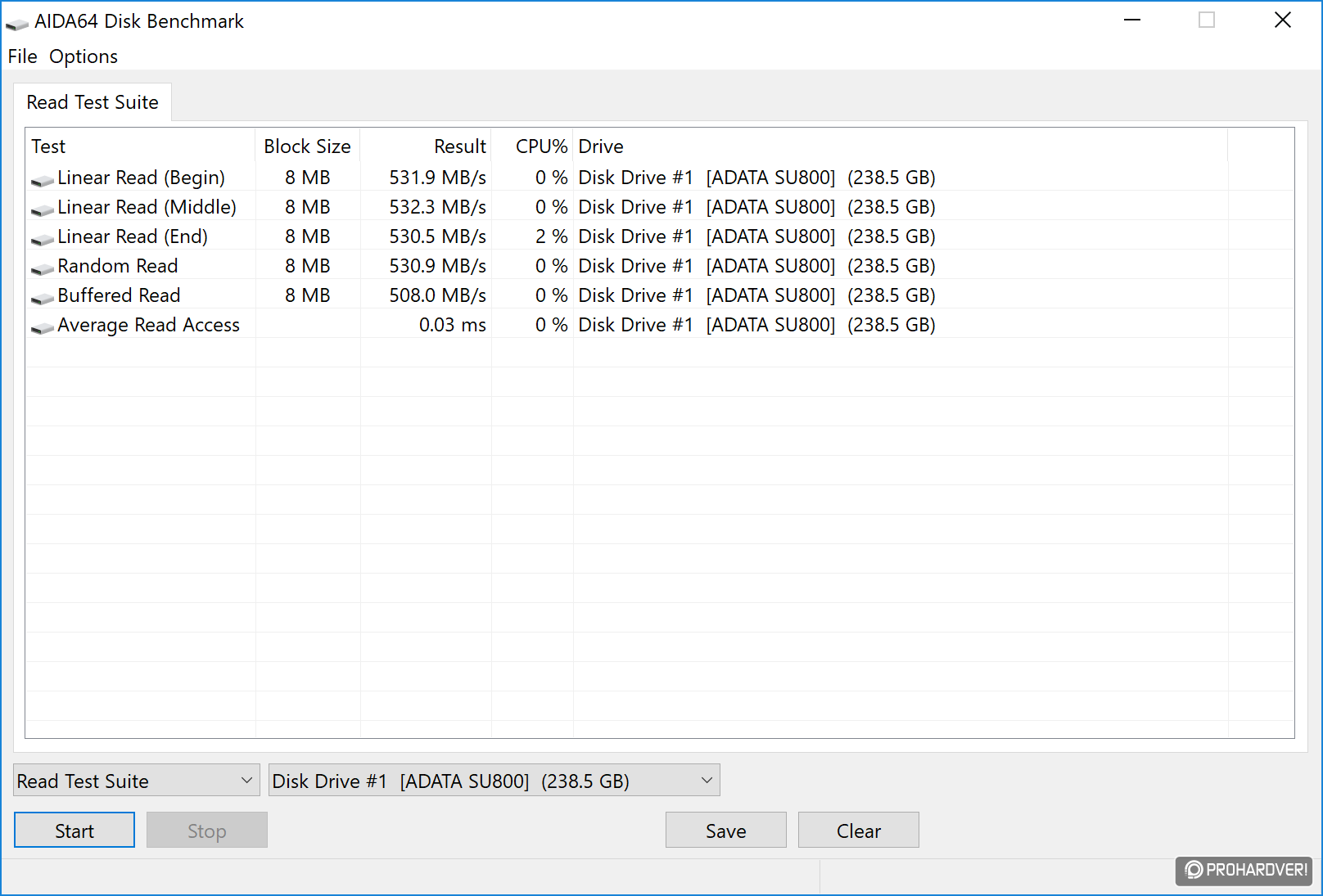Start the disk benchmark
The image size is (1323, 896).
click(x=75, y=831)
